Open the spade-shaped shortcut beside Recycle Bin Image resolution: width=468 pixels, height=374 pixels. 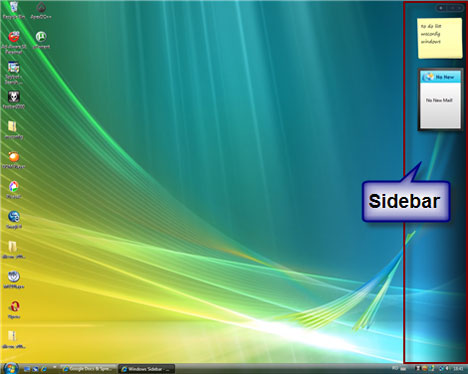(41, 10)
